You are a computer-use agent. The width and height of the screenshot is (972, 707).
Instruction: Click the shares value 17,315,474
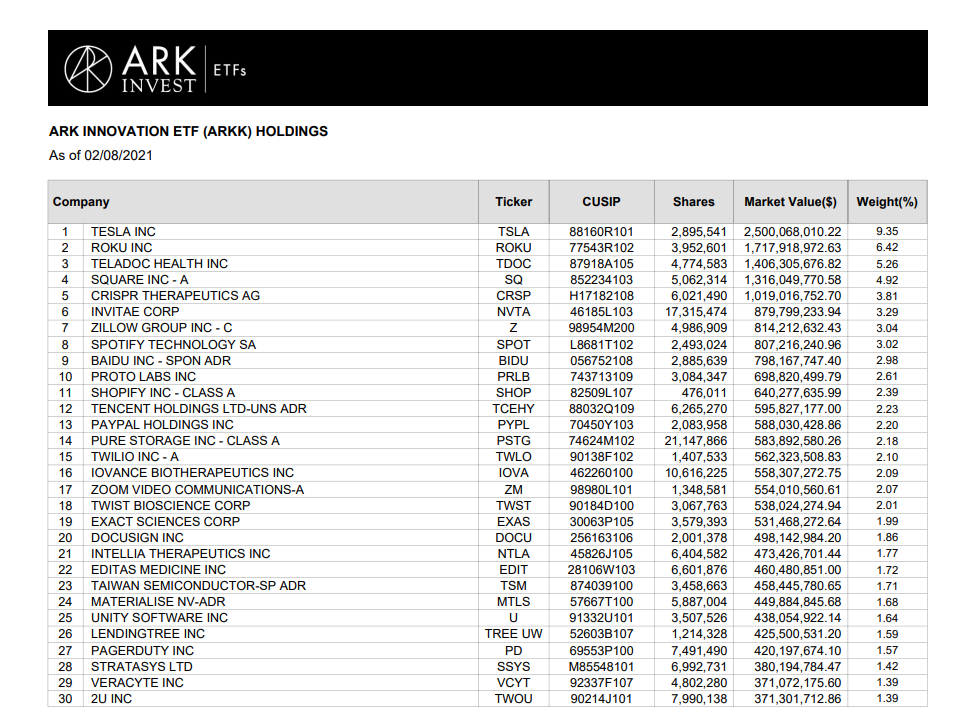pos(696,312)
